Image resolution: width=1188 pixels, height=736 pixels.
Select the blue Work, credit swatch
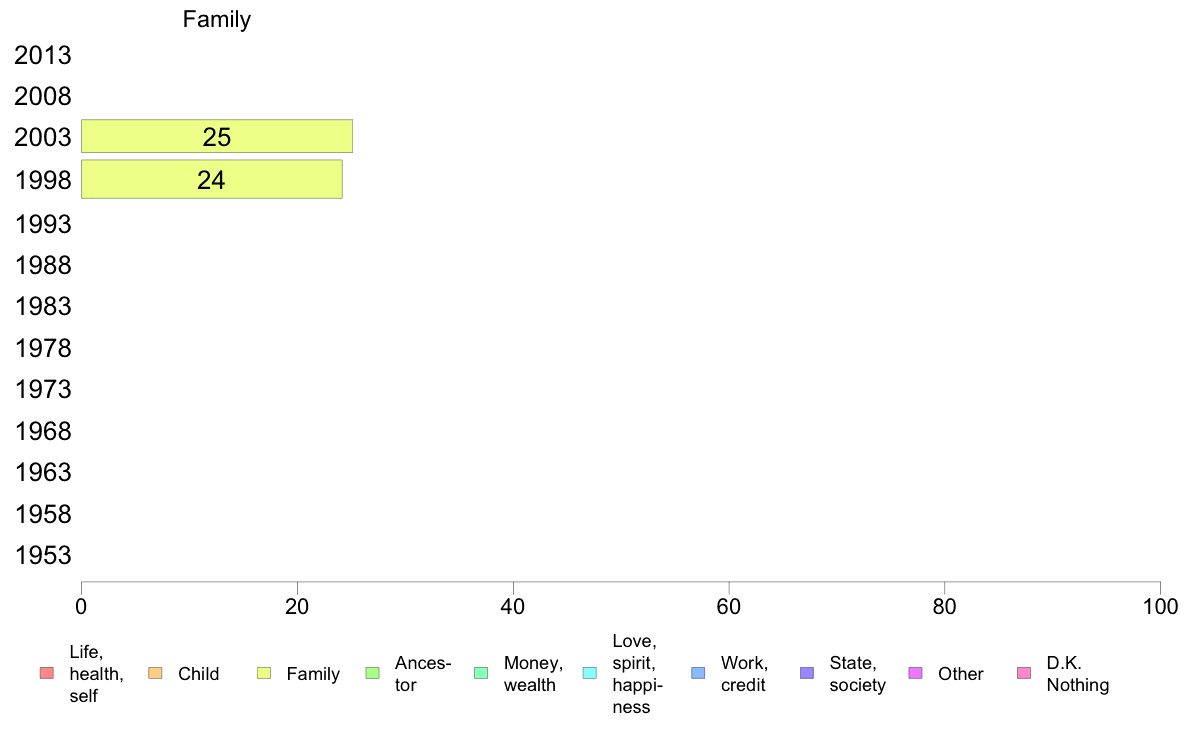tap(699, 673)
